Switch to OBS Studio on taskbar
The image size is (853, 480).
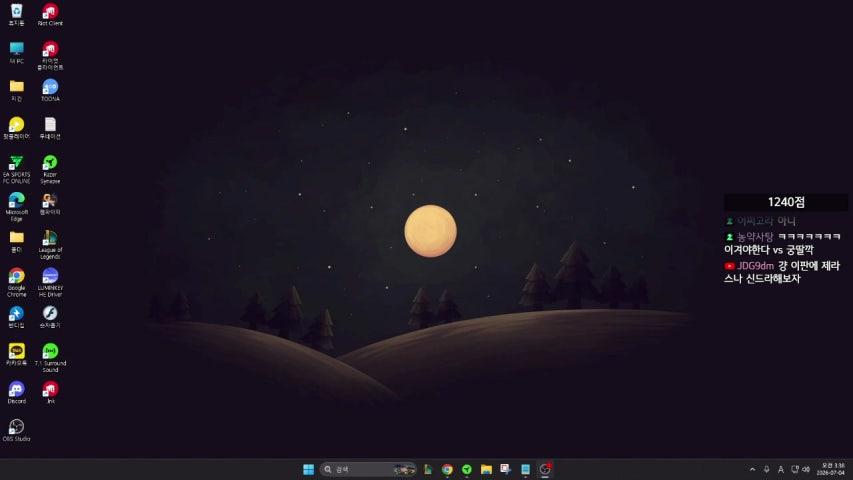pos(545,469)
